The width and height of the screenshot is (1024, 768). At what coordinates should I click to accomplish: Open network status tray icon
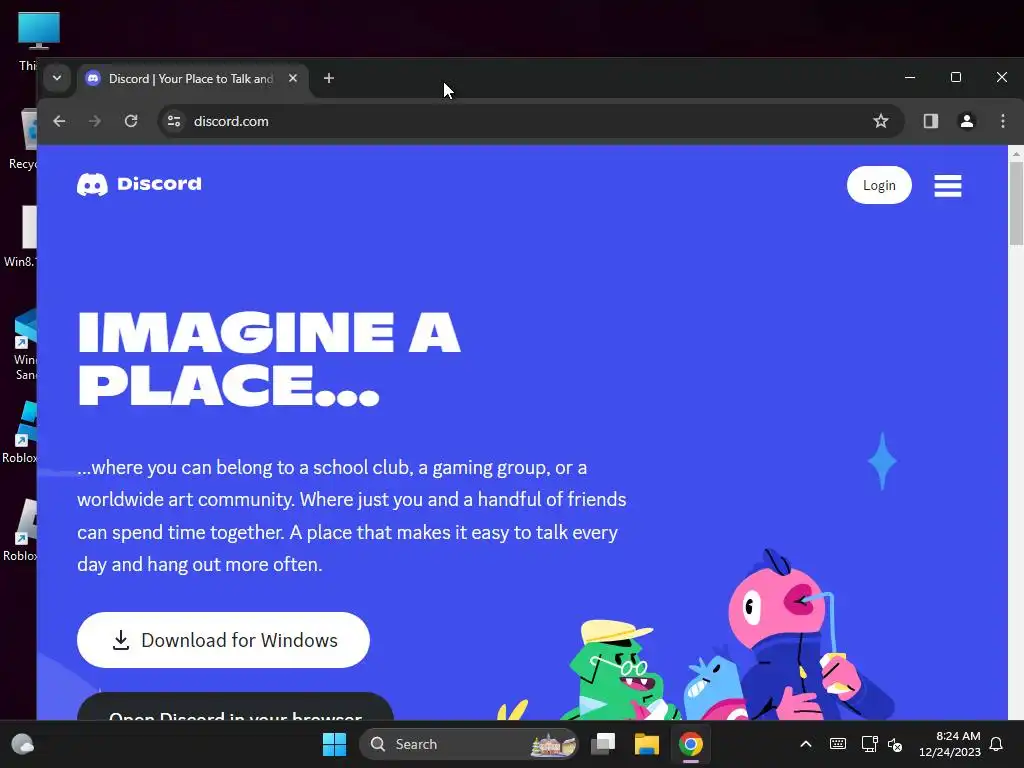tap(869, 744)
